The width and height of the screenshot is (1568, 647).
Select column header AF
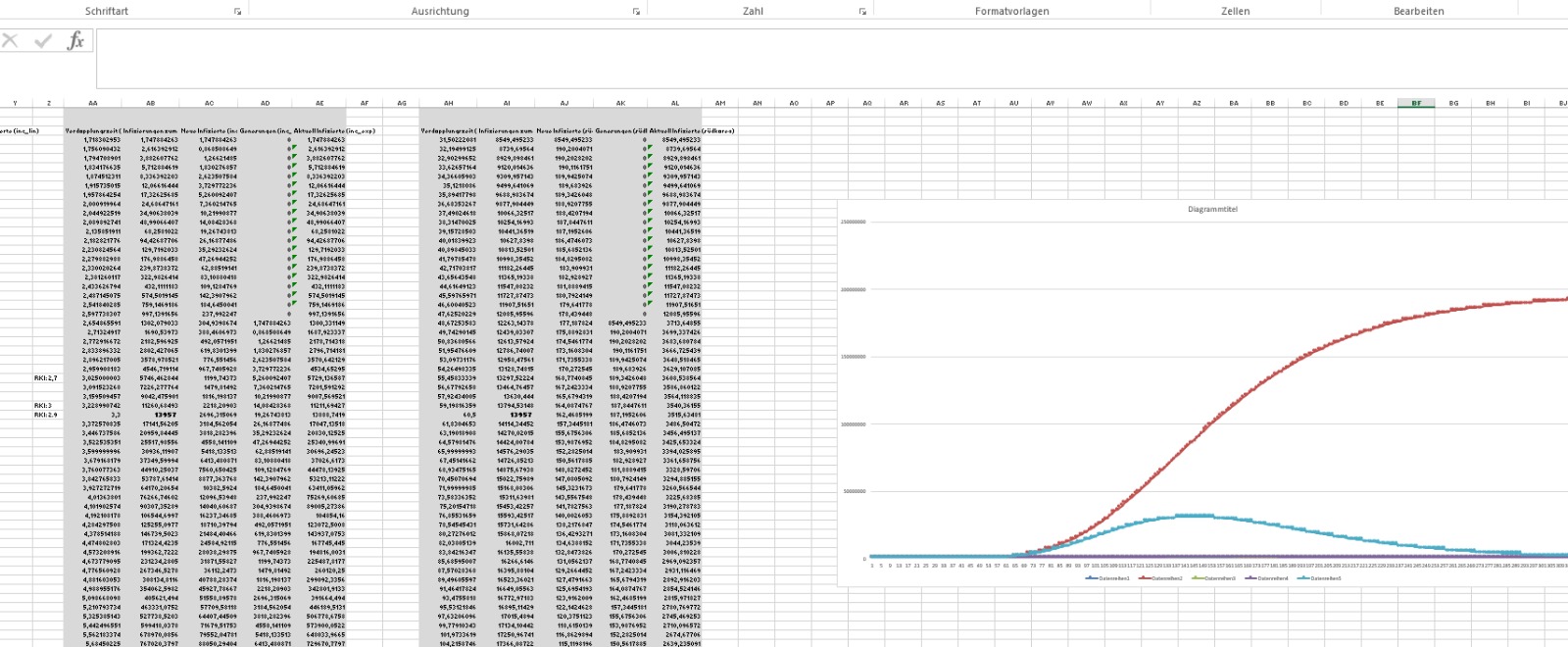click(365, 103)
